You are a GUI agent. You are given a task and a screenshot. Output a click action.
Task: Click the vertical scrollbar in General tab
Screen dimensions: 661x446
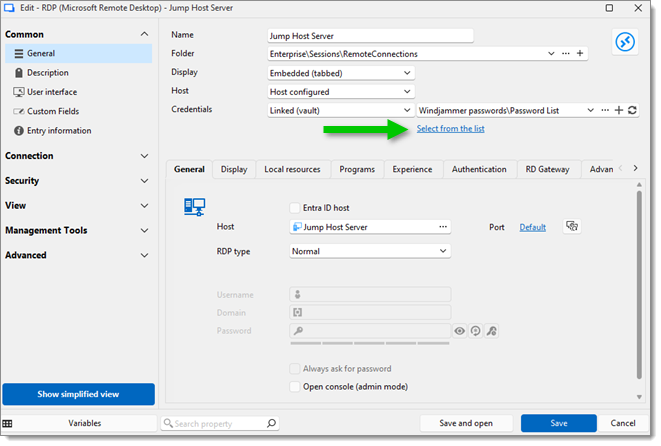(639, 285)
